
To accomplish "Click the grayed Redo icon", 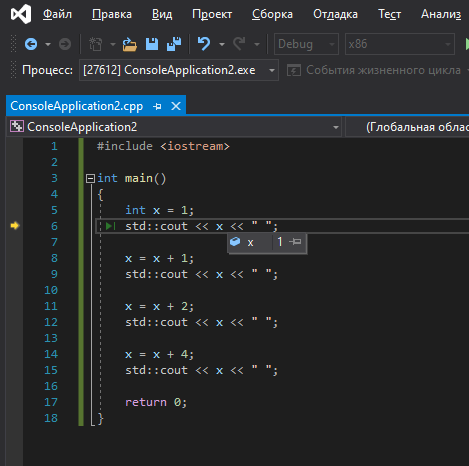I will point(239,44).
